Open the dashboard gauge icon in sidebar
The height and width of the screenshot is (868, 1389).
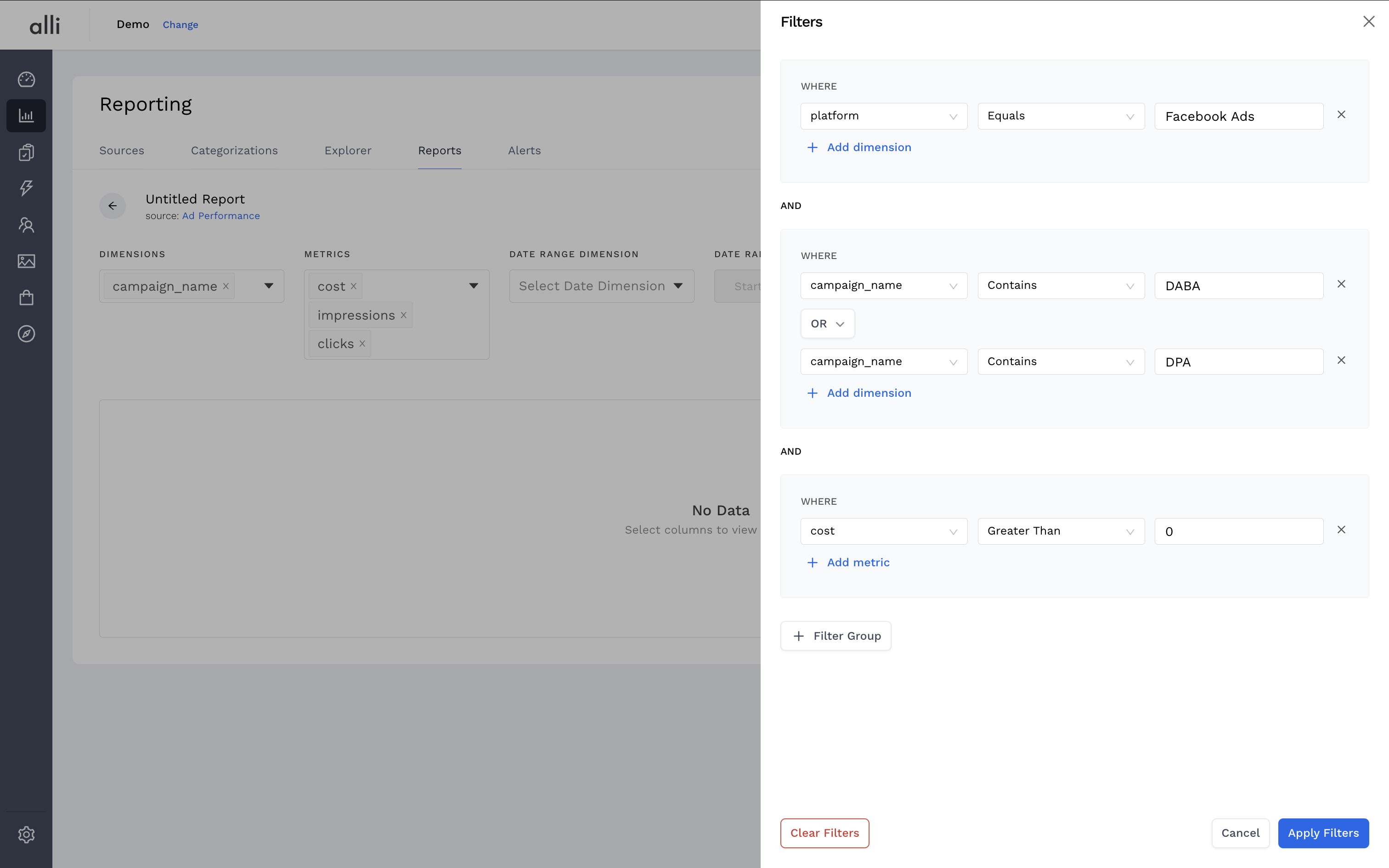click(26, 79)
